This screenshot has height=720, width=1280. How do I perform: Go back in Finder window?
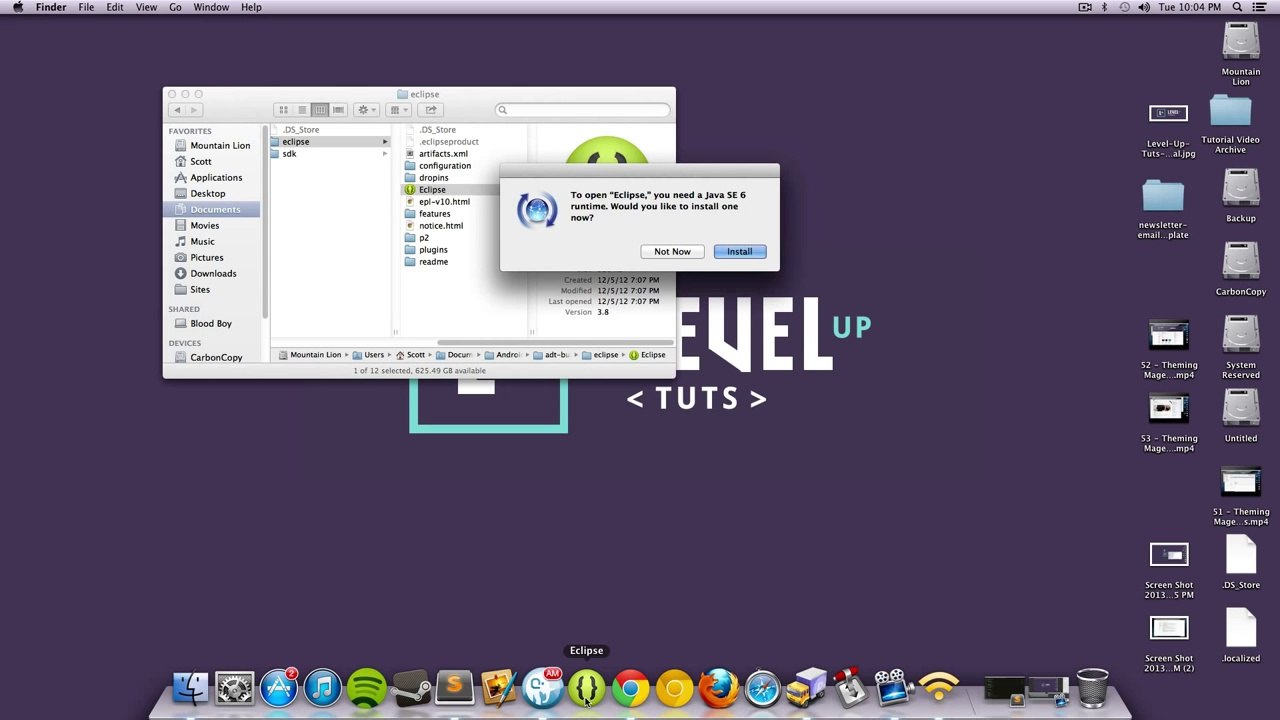[177, 110]
